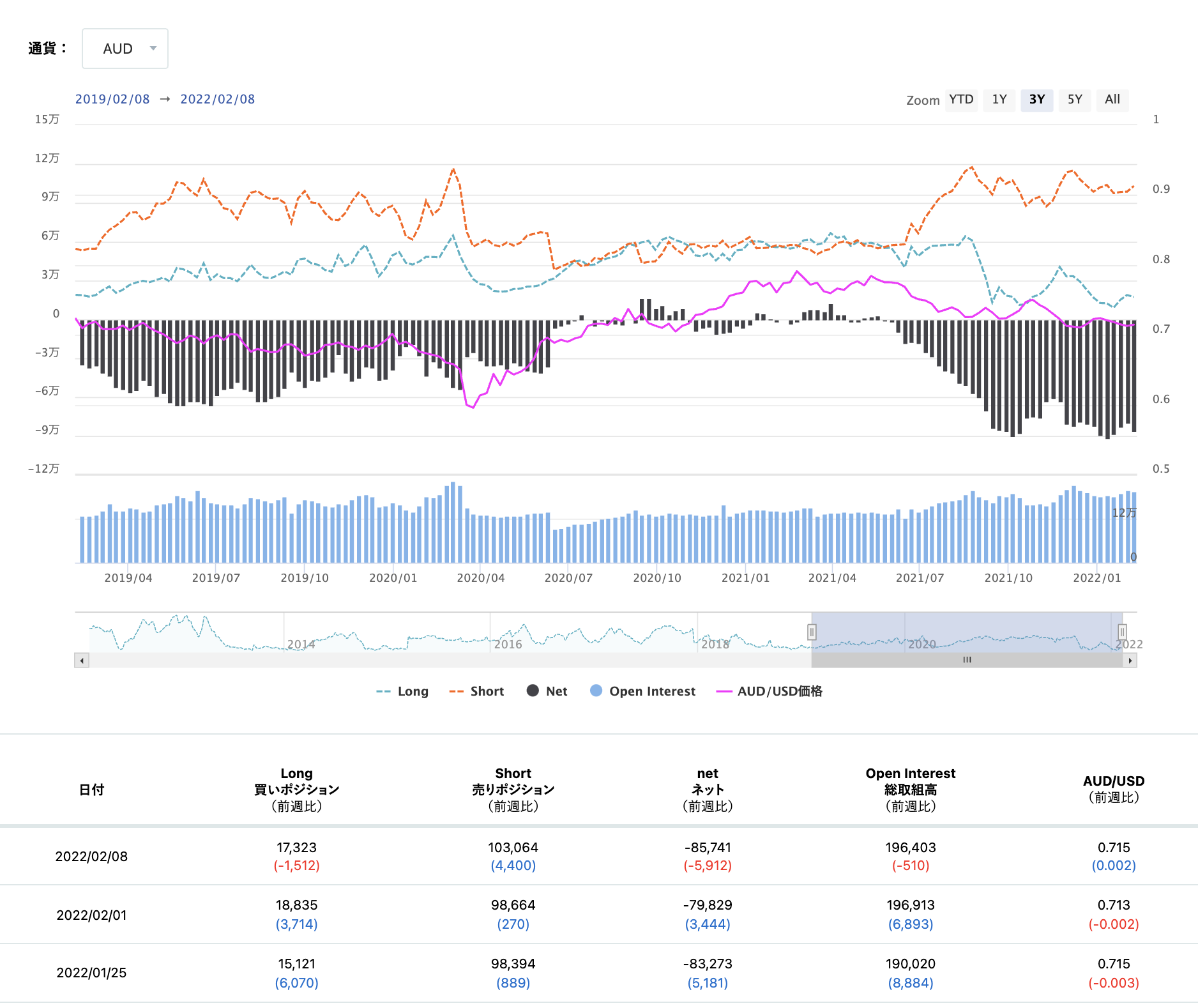
Task: Click the 2021/07 x-axis label
Action: click(x=920, y=578)
